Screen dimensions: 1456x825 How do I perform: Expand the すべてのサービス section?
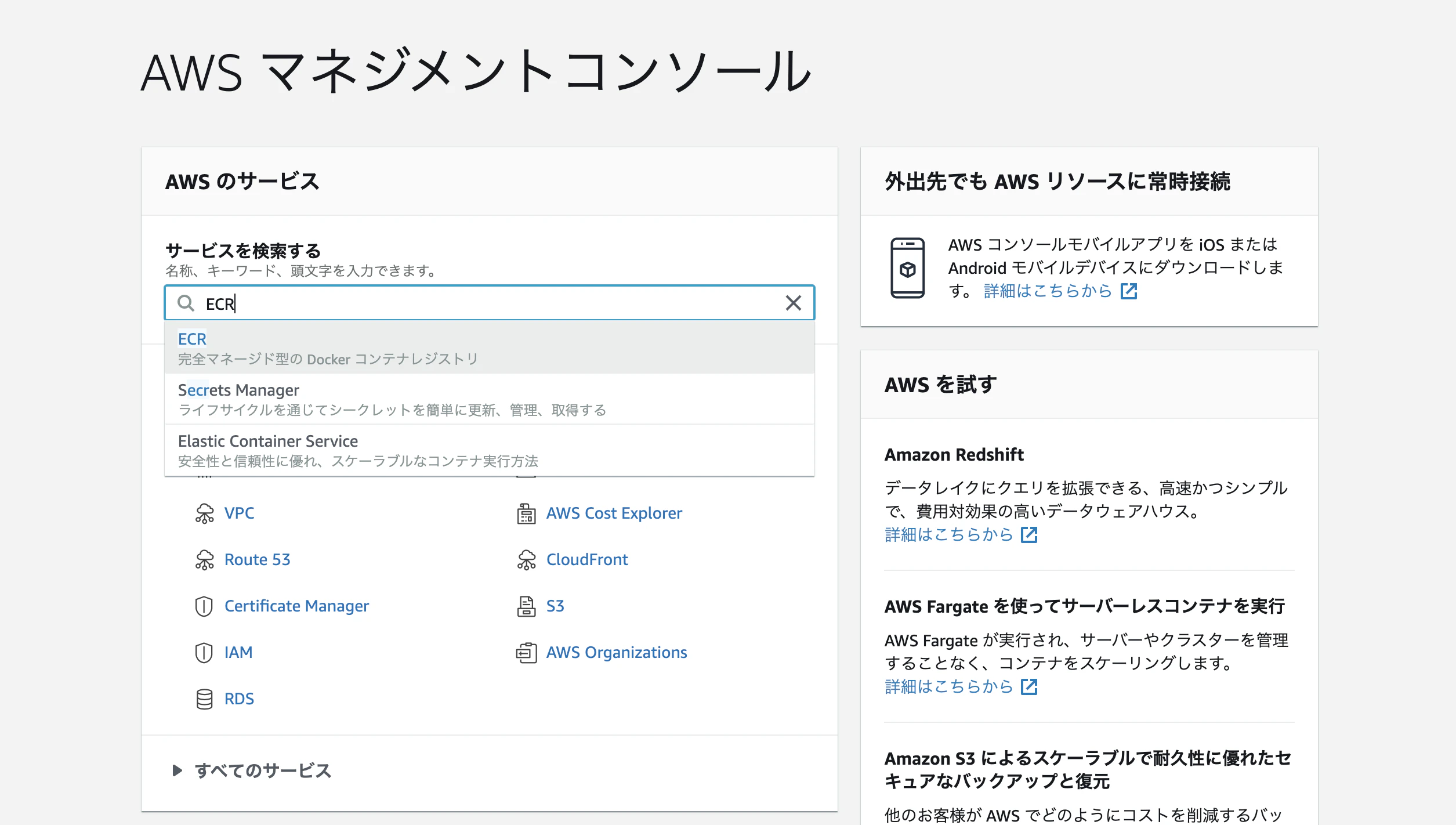[252, 770]
